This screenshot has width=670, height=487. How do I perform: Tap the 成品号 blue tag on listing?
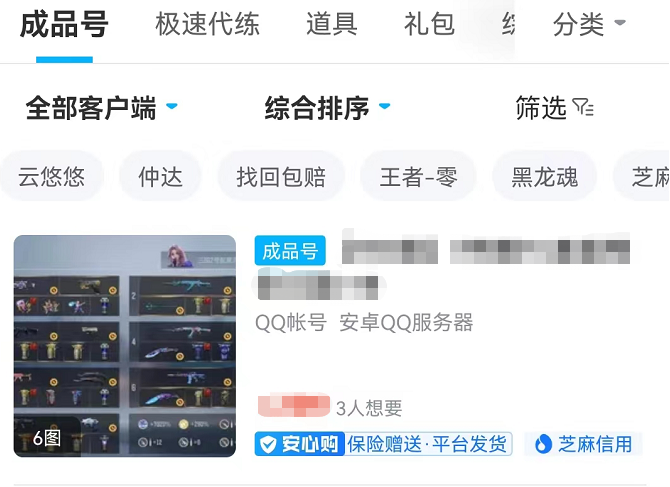pyautogui.click(x=290, y=251)
